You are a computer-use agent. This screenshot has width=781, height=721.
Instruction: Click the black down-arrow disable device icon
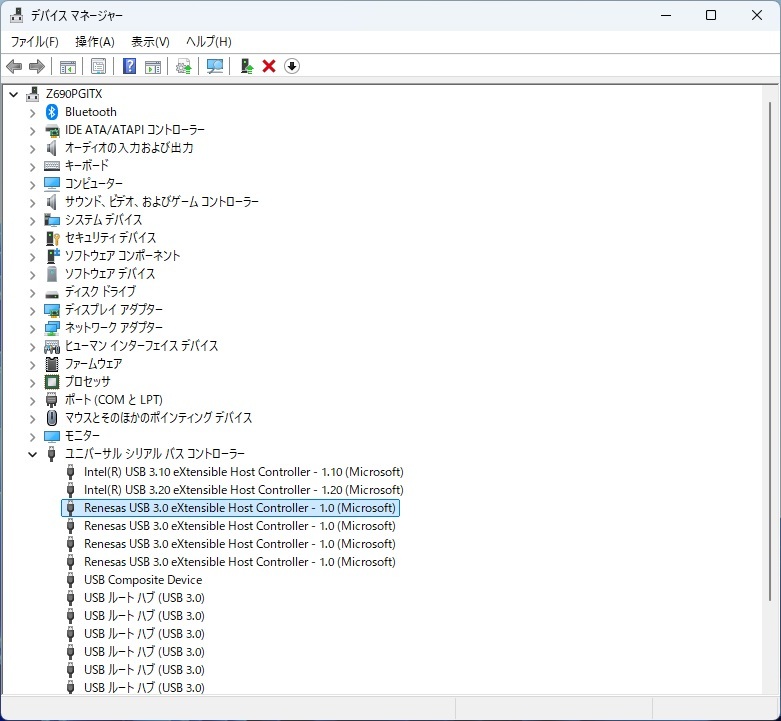292,66
